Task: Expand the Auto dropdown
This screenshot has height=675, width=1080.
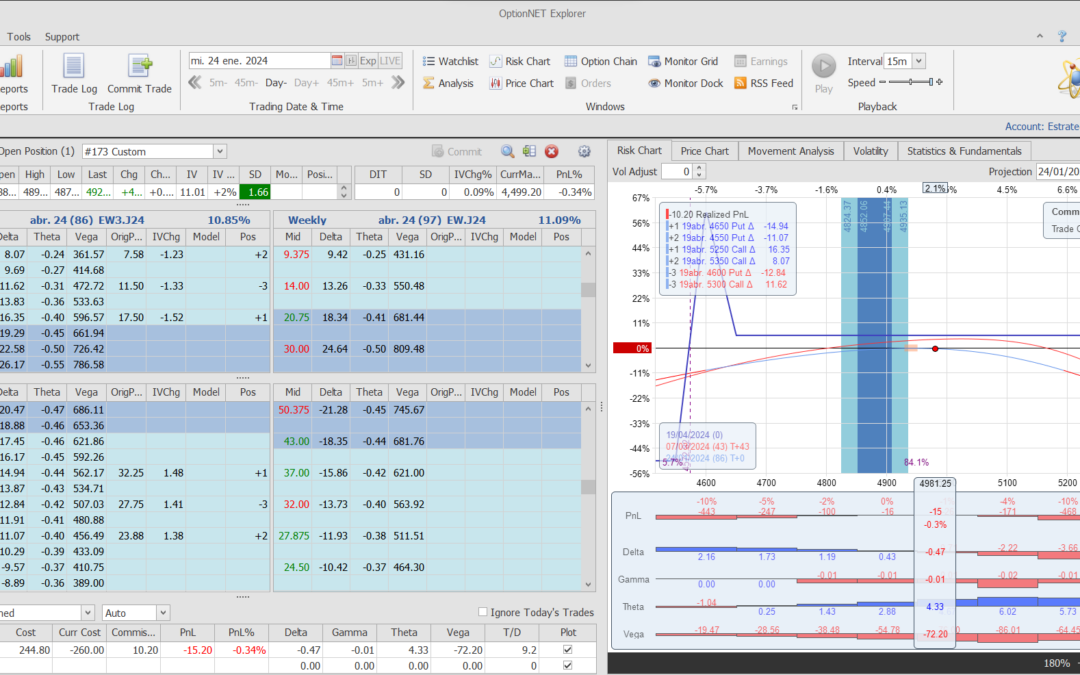Action: click(163, 612)
